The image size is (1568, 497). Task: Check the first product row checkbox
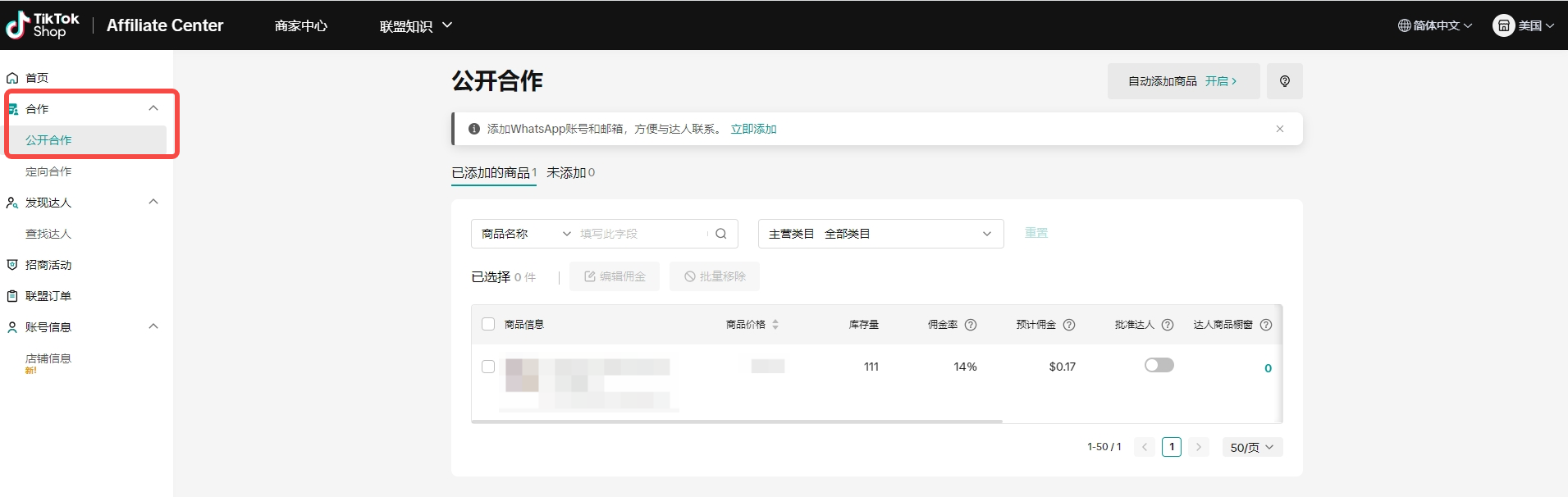point(488,367)
